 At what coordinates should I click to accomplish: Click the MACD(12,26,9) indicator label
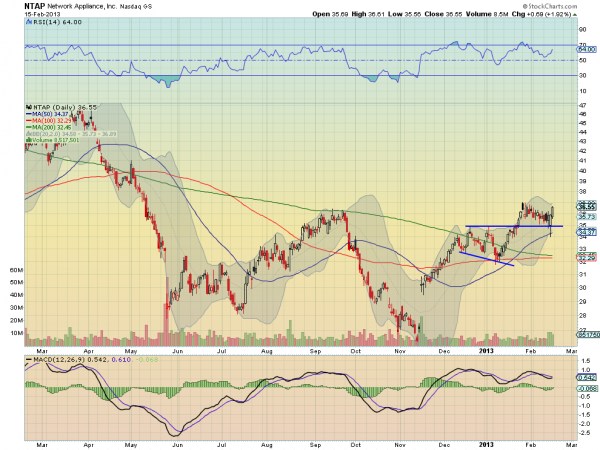click(x=59, y=360)
